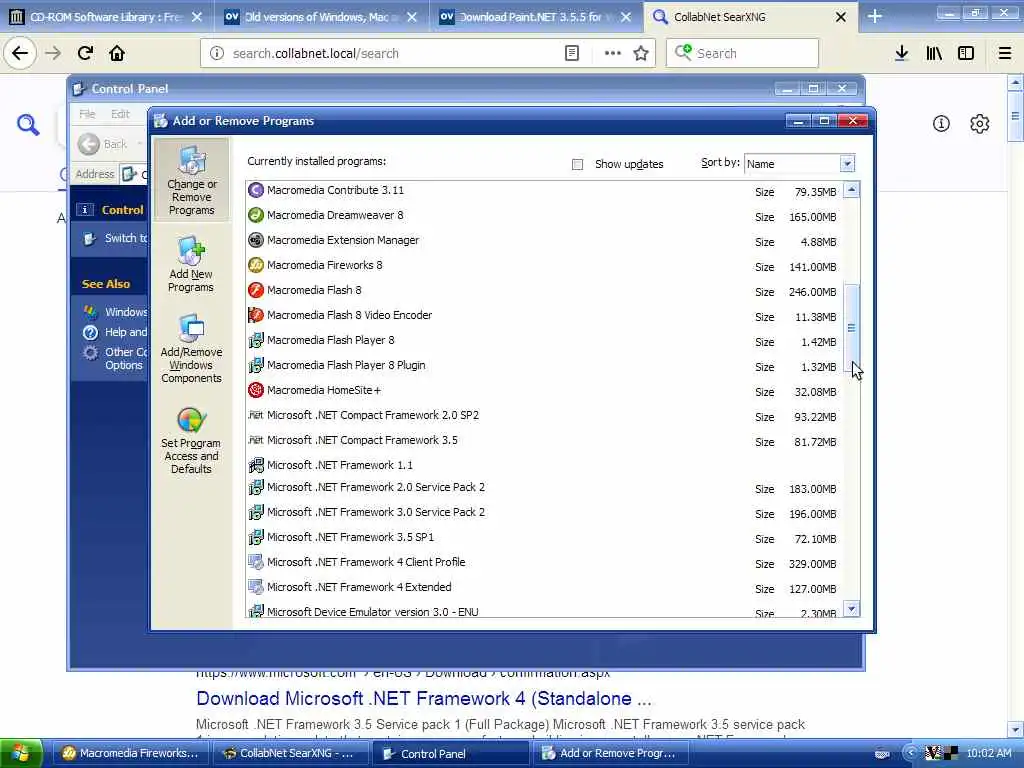Open Firefox library icon
The image size is (1024, 768).
934,54
